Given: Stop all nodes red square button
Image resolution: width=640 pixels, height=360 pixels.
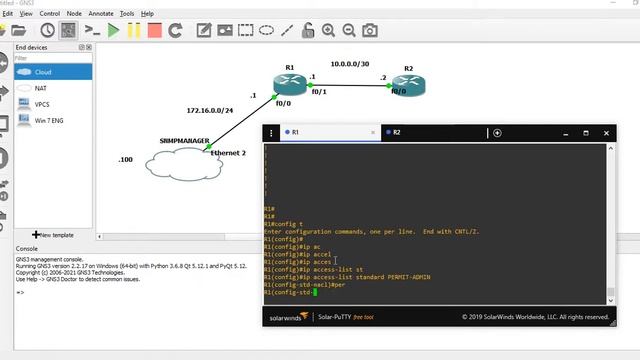Looking at the screenshot, I should (155, 31).
